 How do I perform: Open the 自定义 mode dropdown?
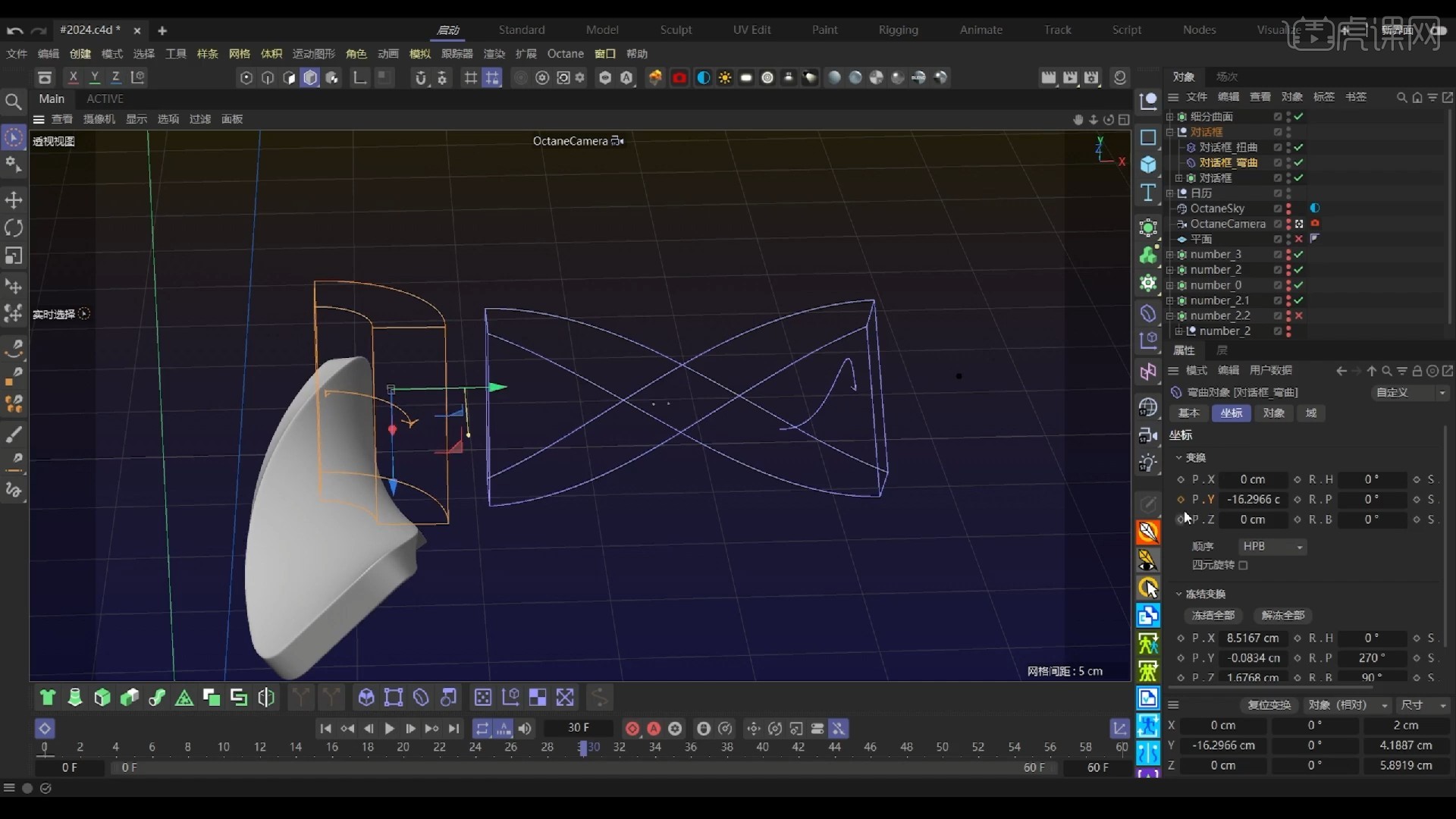click(1410, 393)
